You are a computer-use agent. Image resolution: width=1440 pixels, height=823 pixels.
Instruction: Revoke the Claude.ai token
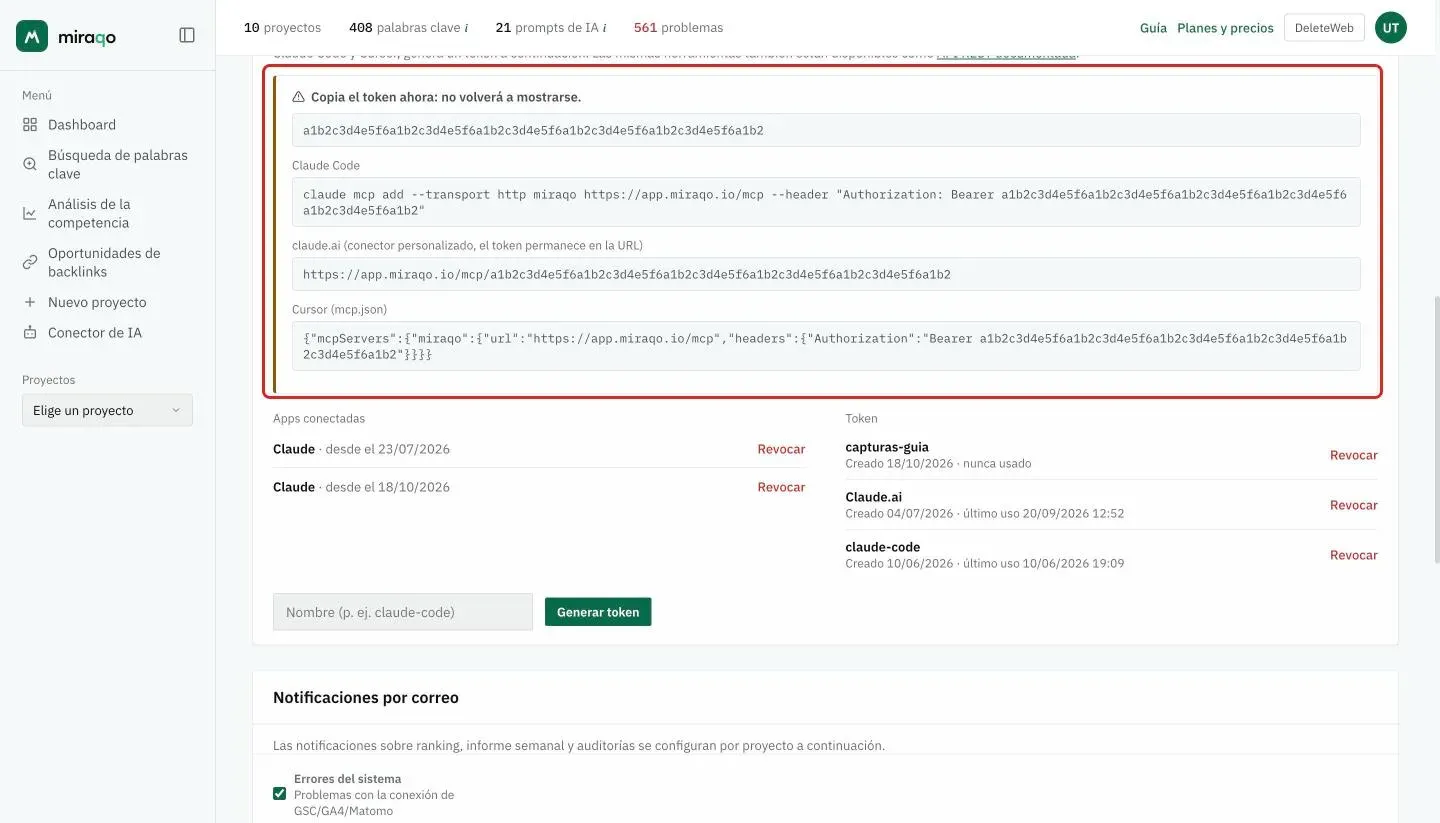[x=1353, y=505]
